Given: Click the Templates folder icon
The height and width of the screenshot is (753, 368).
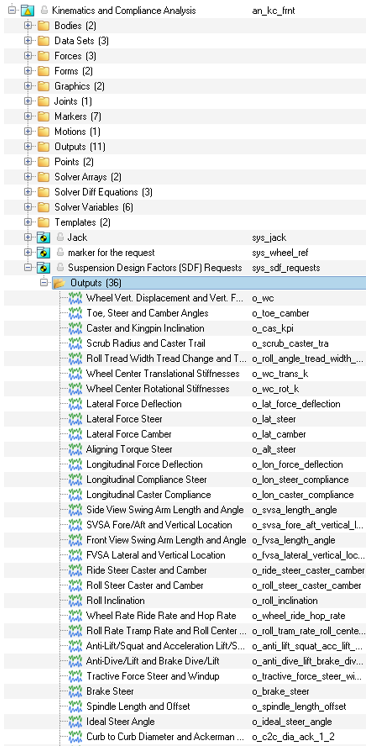Looking at the screenshot, I should coord(43,222).
